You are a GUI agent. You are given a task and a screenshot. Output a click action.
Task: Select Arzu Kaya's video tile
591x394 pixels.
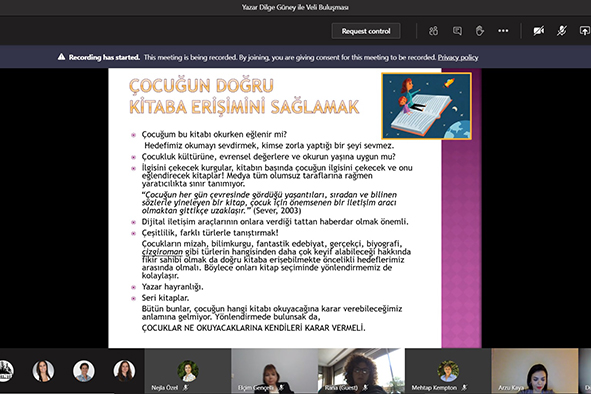535,371
